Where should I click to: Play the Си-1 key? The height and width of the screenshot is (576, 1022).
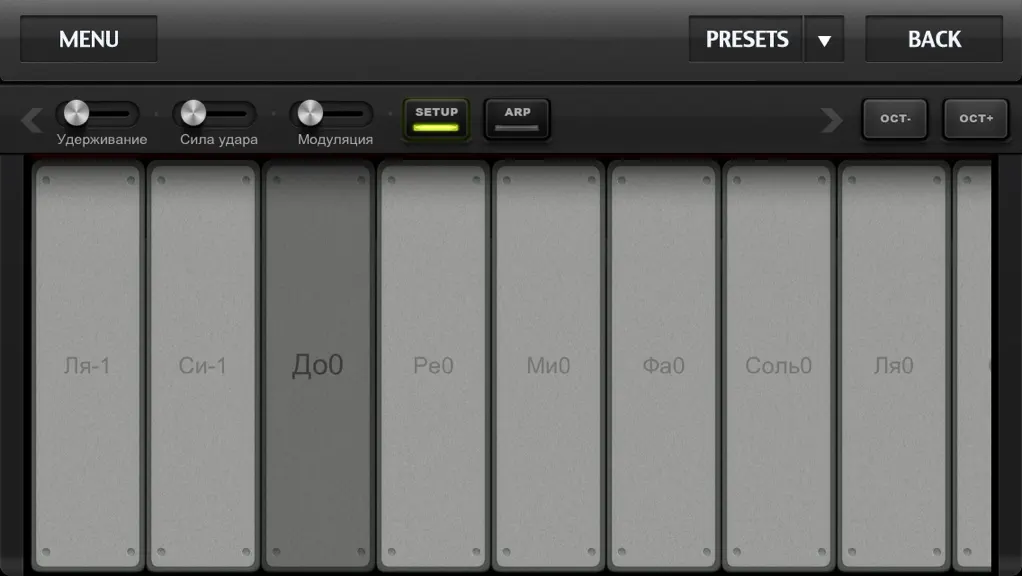pos(203,366)
